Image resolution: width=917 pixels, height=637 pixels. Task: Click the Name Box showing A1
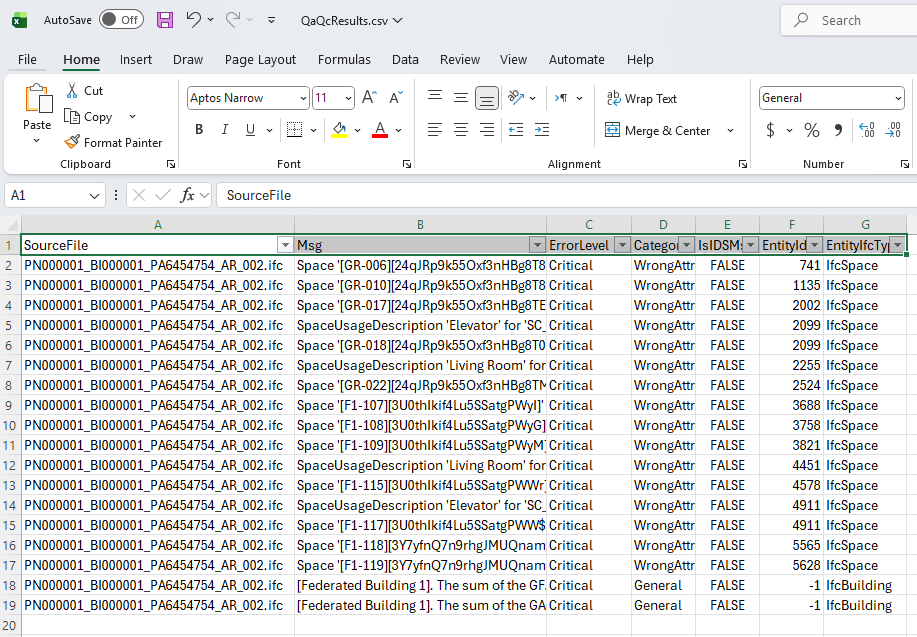point(47,194)
